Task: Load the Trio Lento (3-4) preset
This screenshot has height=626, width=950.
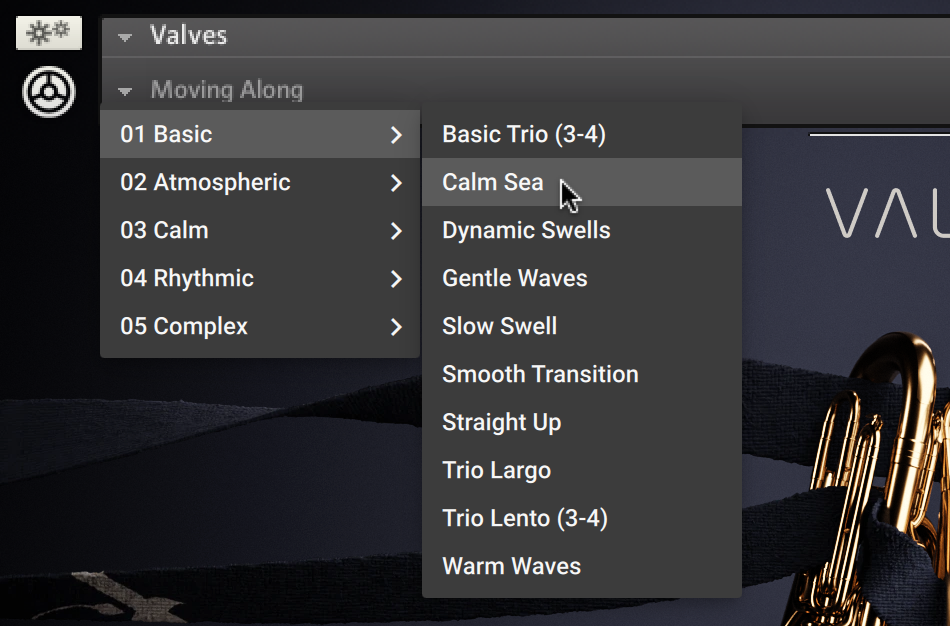Action: [x=525, y=518]
